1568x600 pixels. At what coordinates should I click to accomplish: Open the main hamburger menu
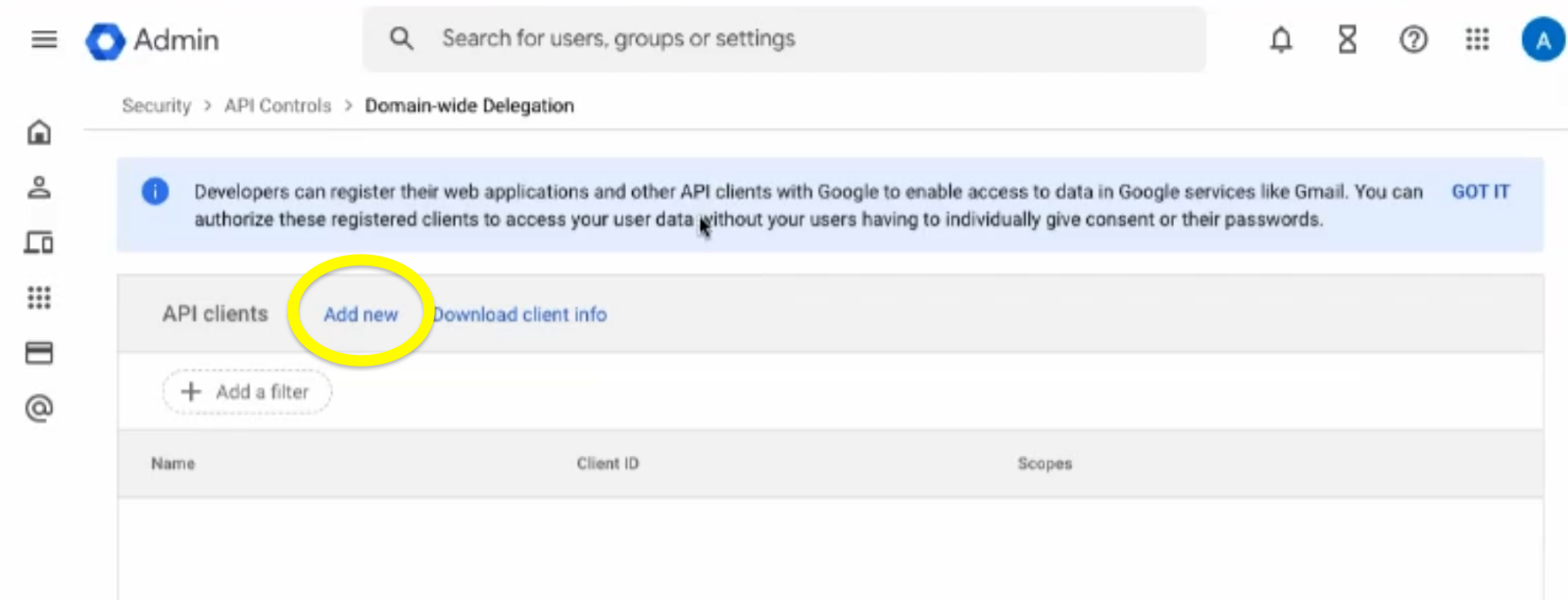coord(44,39)
